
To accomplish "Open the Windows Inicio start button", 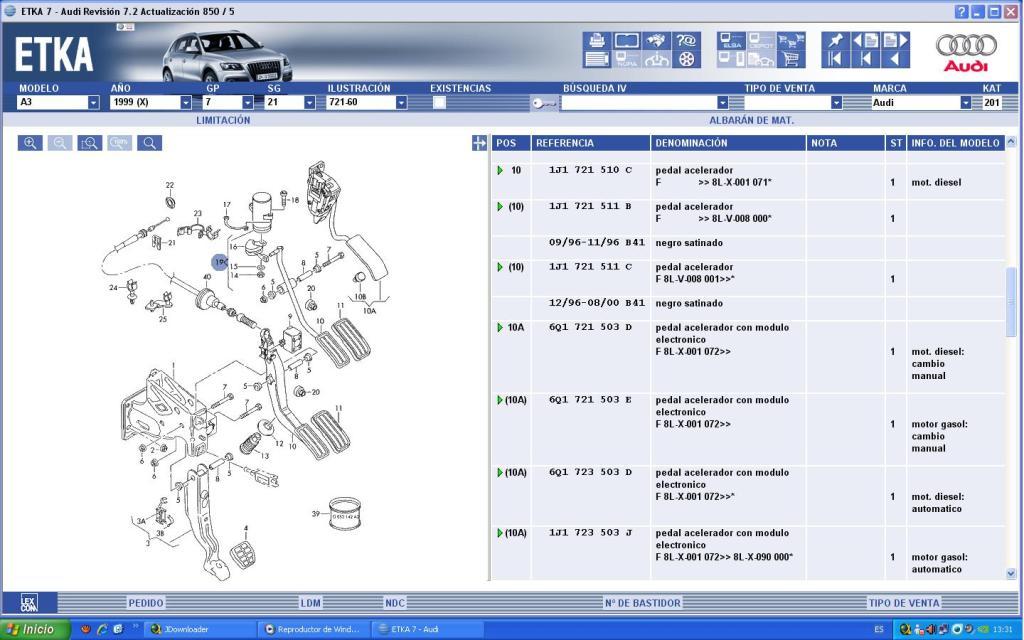I will (x=34, y=630).
